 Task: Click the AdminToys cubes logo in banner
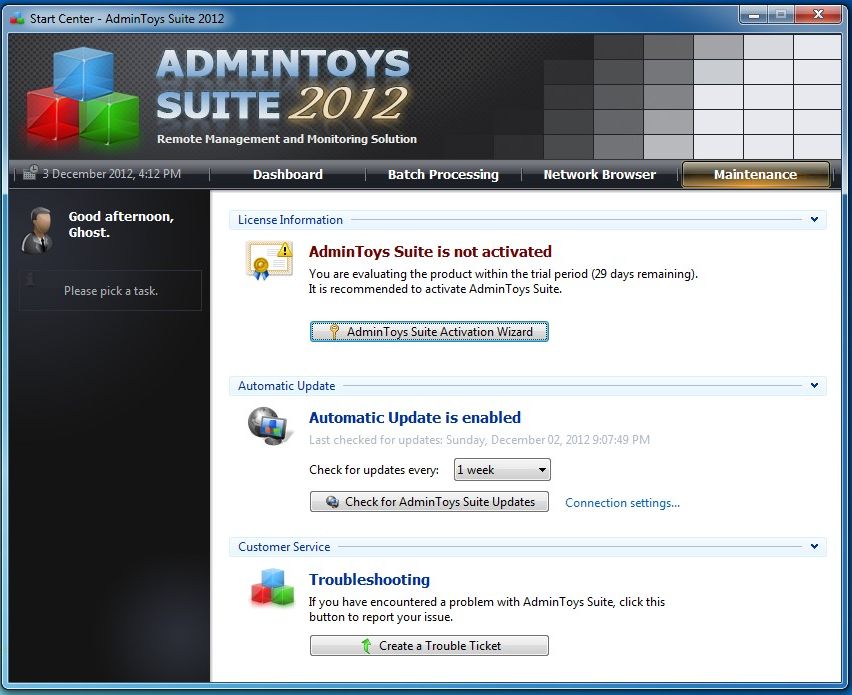83,97
